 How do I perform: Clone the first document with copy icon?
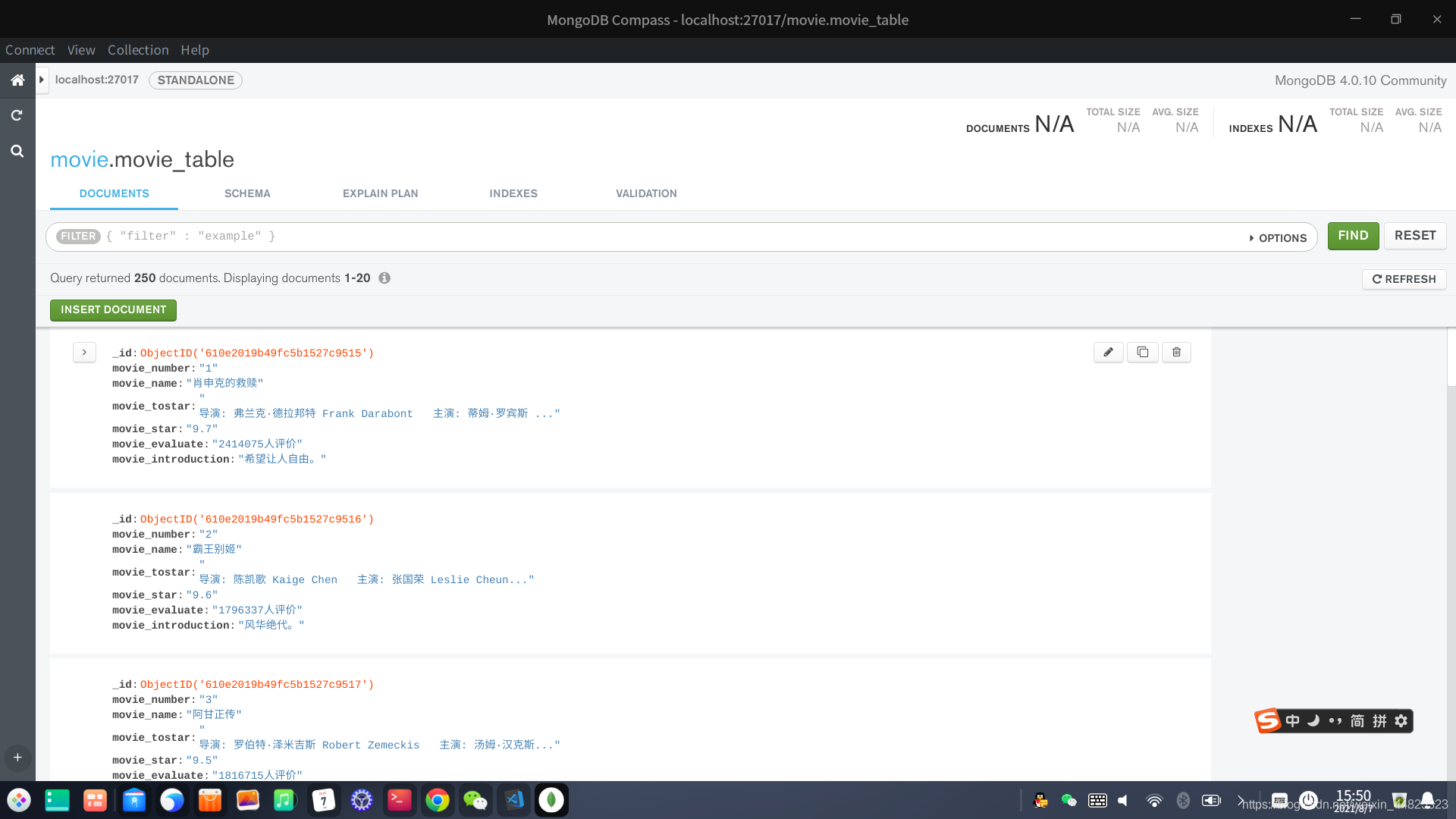(1142, 352)
